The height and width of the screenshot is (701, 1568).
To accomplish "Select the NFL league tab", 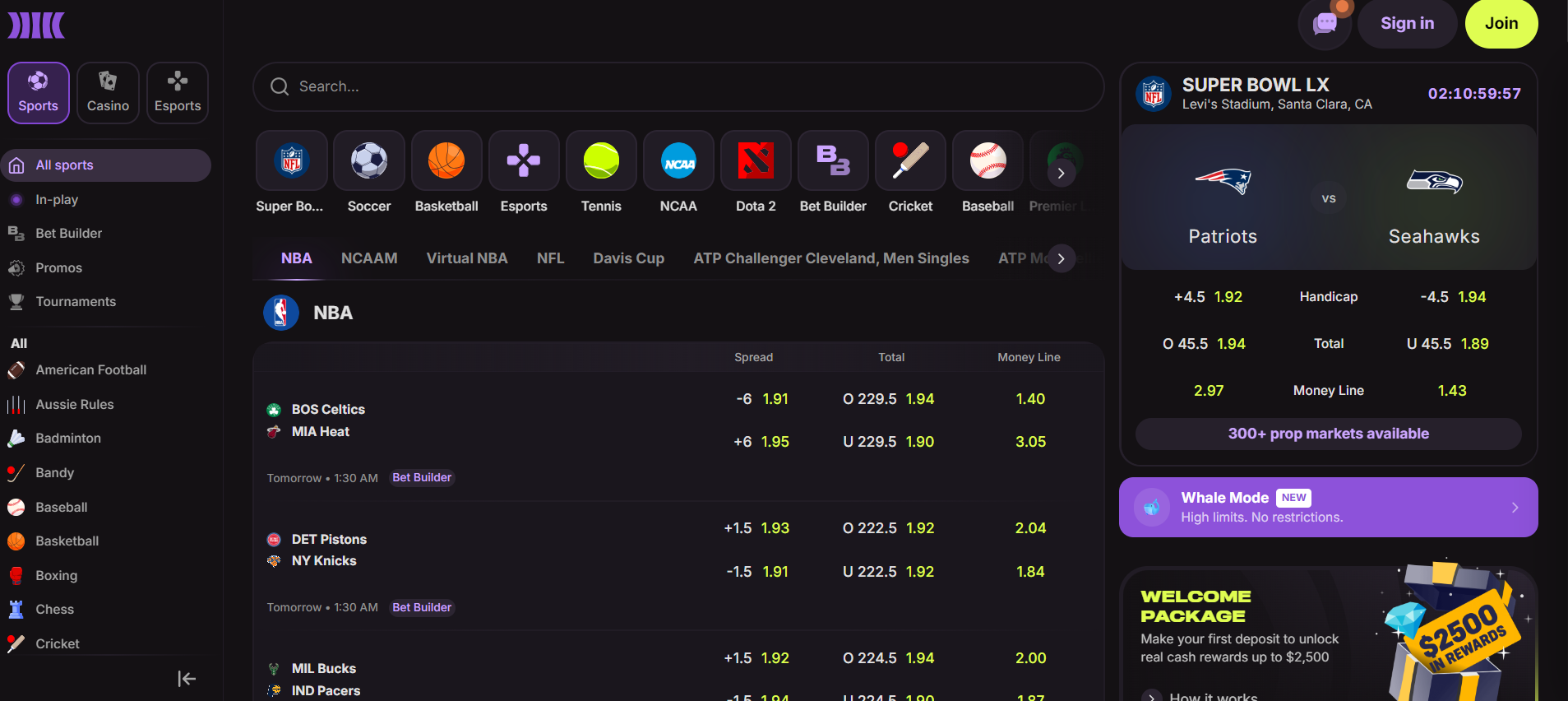I will pyautogui.click(x=550, y=258).
